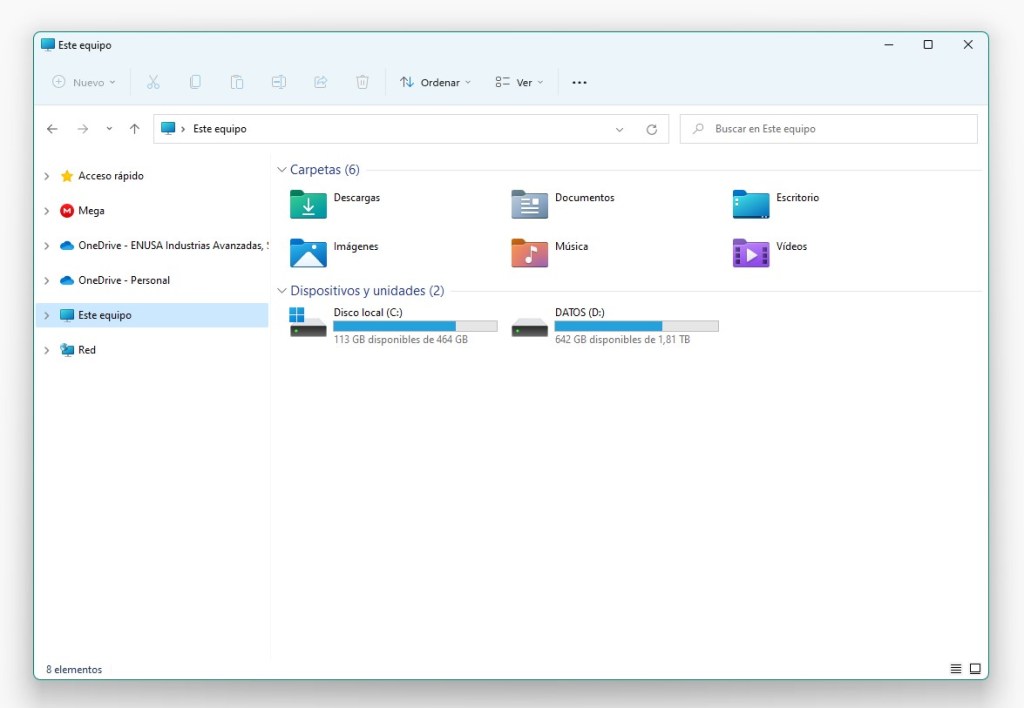Click the Paste icon
This screenshot has width=1024, height=708.
(x=237, y=82)
